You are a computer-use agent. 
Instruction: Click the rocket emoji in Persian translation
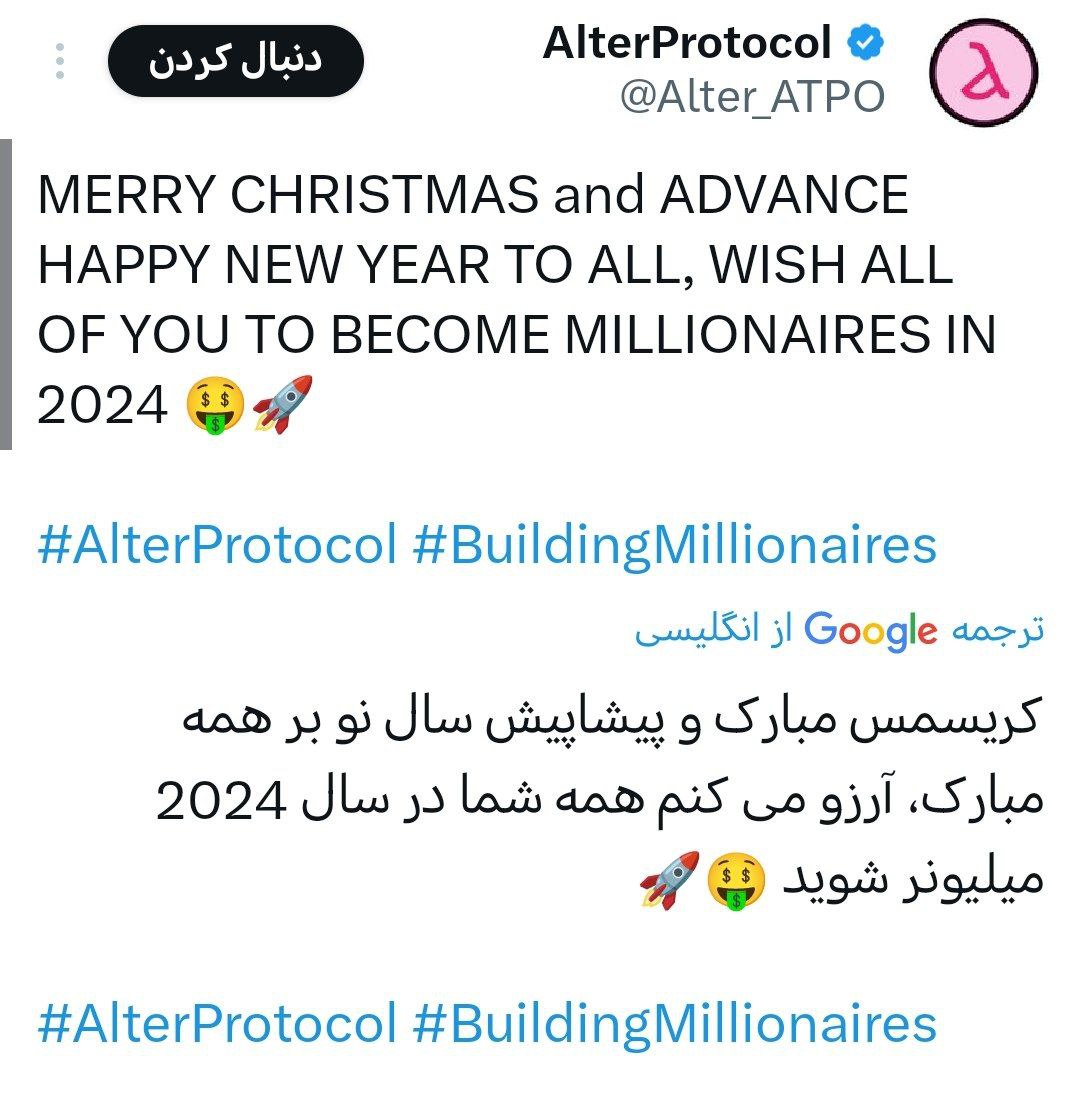coord(670,881)
